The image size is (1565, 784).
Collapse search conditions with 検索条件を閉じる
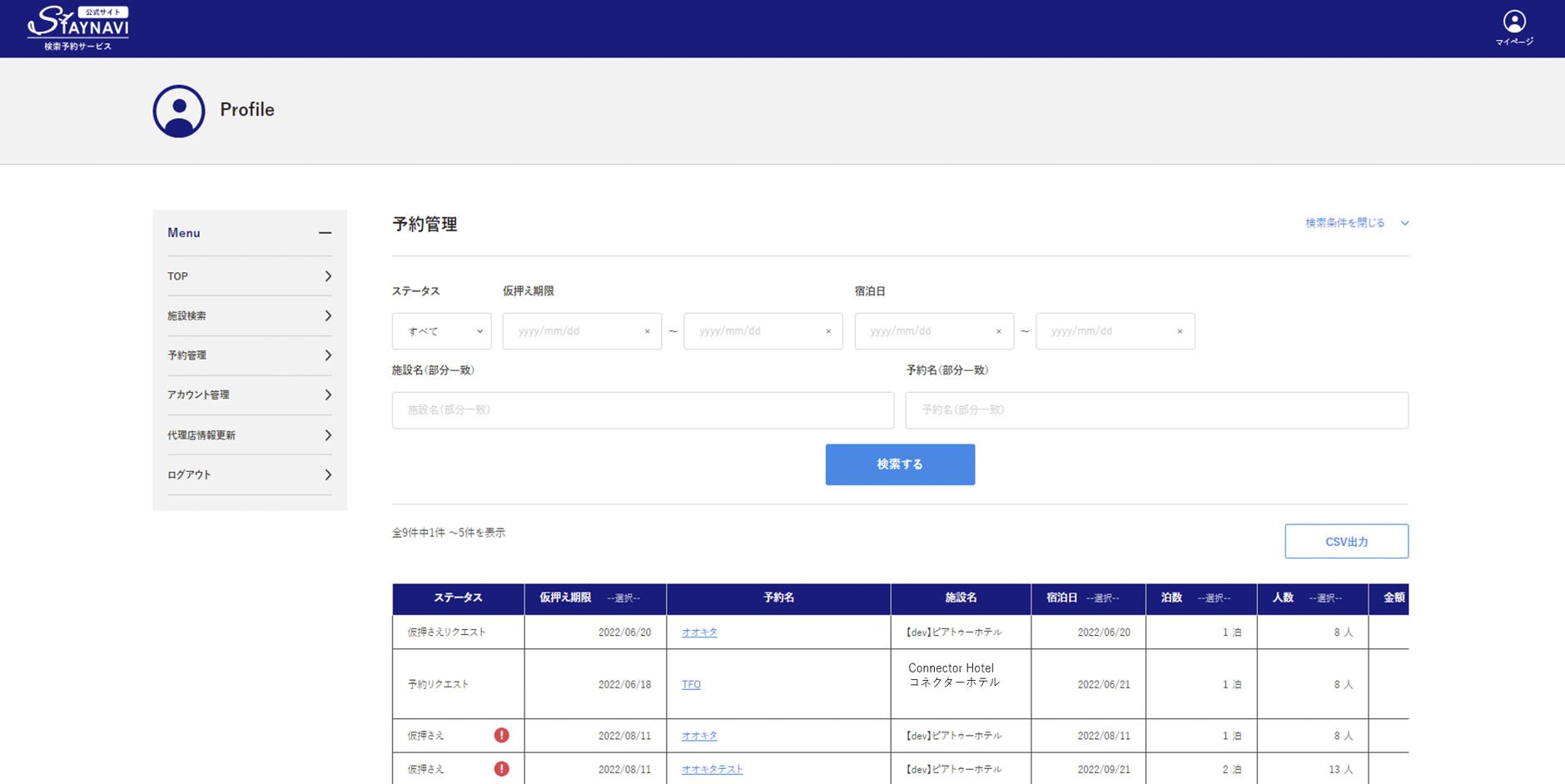(x=1355, y=223)
